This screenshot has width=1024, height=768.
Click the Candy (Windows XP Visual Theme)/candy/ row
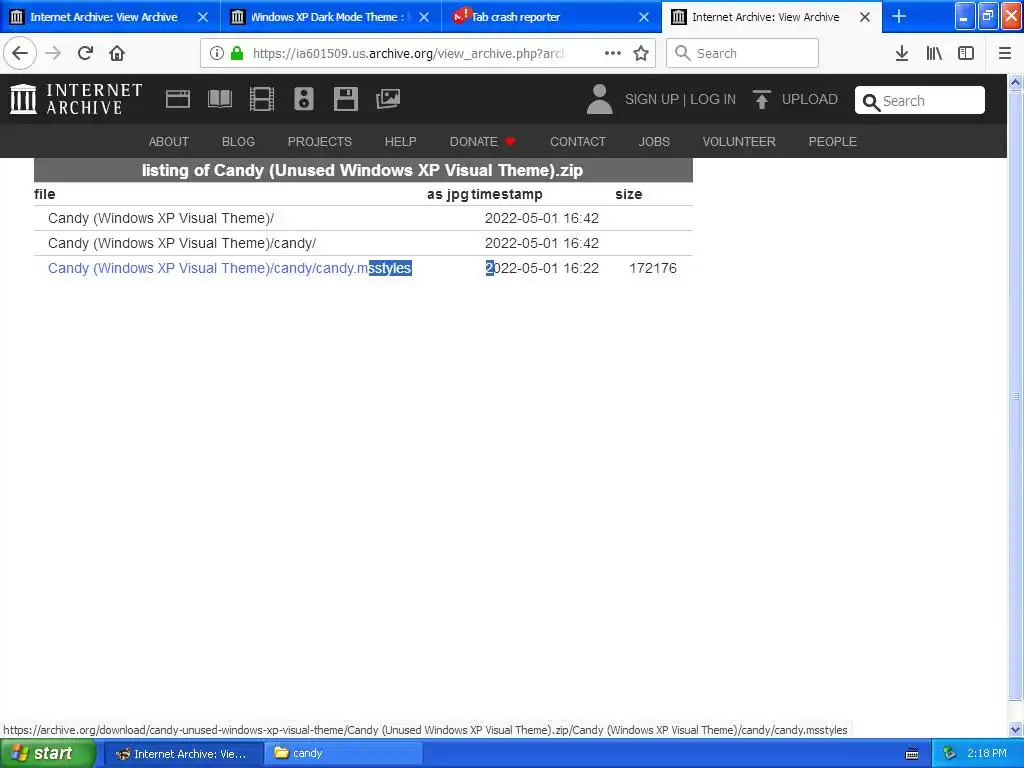[x=363, y=244]
